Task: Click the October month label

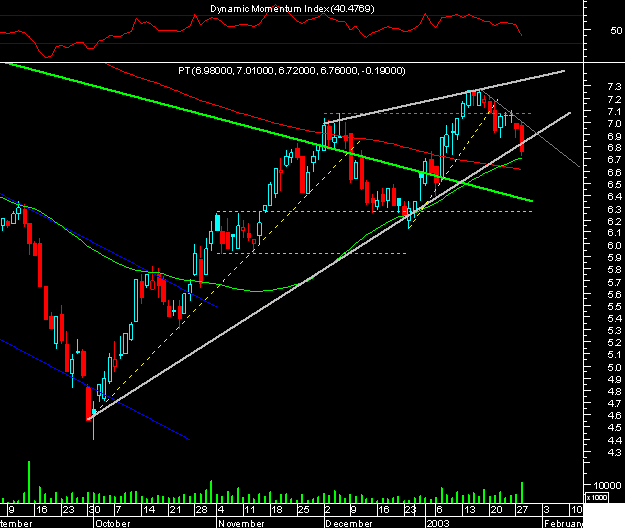Action: pyautogui.click(x=113, y=523)
